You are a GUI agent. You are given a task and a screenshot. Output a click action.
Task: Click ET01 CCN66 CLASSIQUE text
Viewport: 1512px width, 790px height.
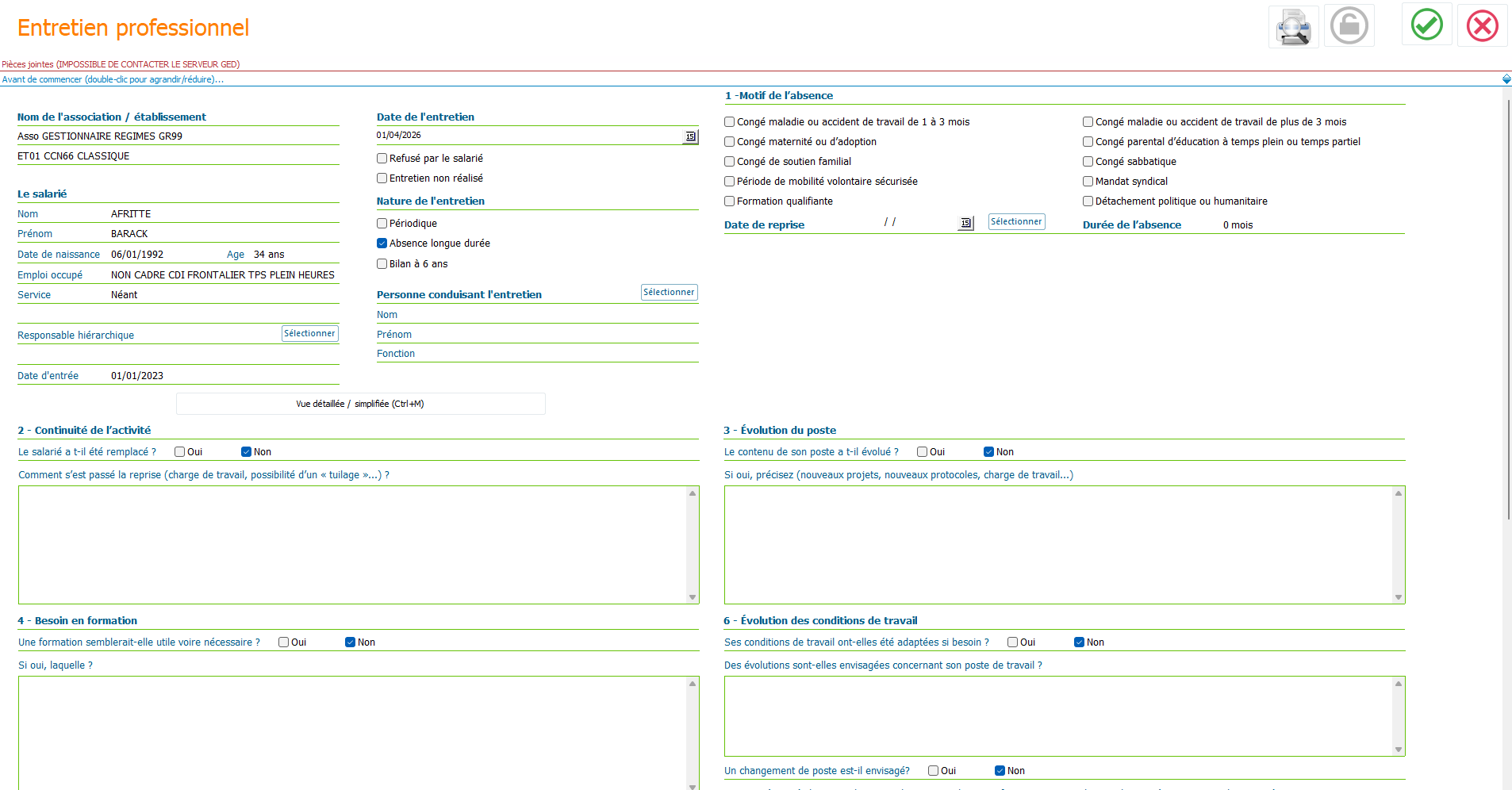[x=74, y=156]
